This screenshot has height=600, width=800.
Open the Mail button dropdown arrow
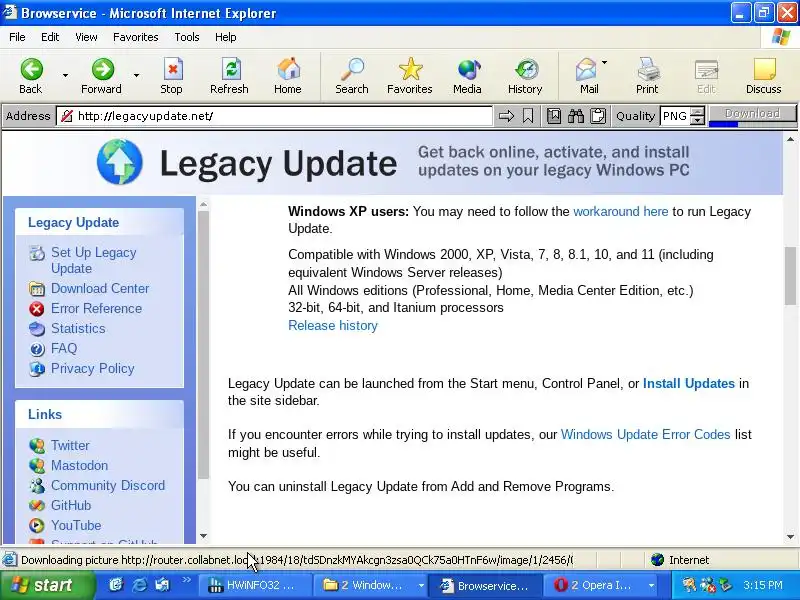pyautogui.click(x=605, y=63)
